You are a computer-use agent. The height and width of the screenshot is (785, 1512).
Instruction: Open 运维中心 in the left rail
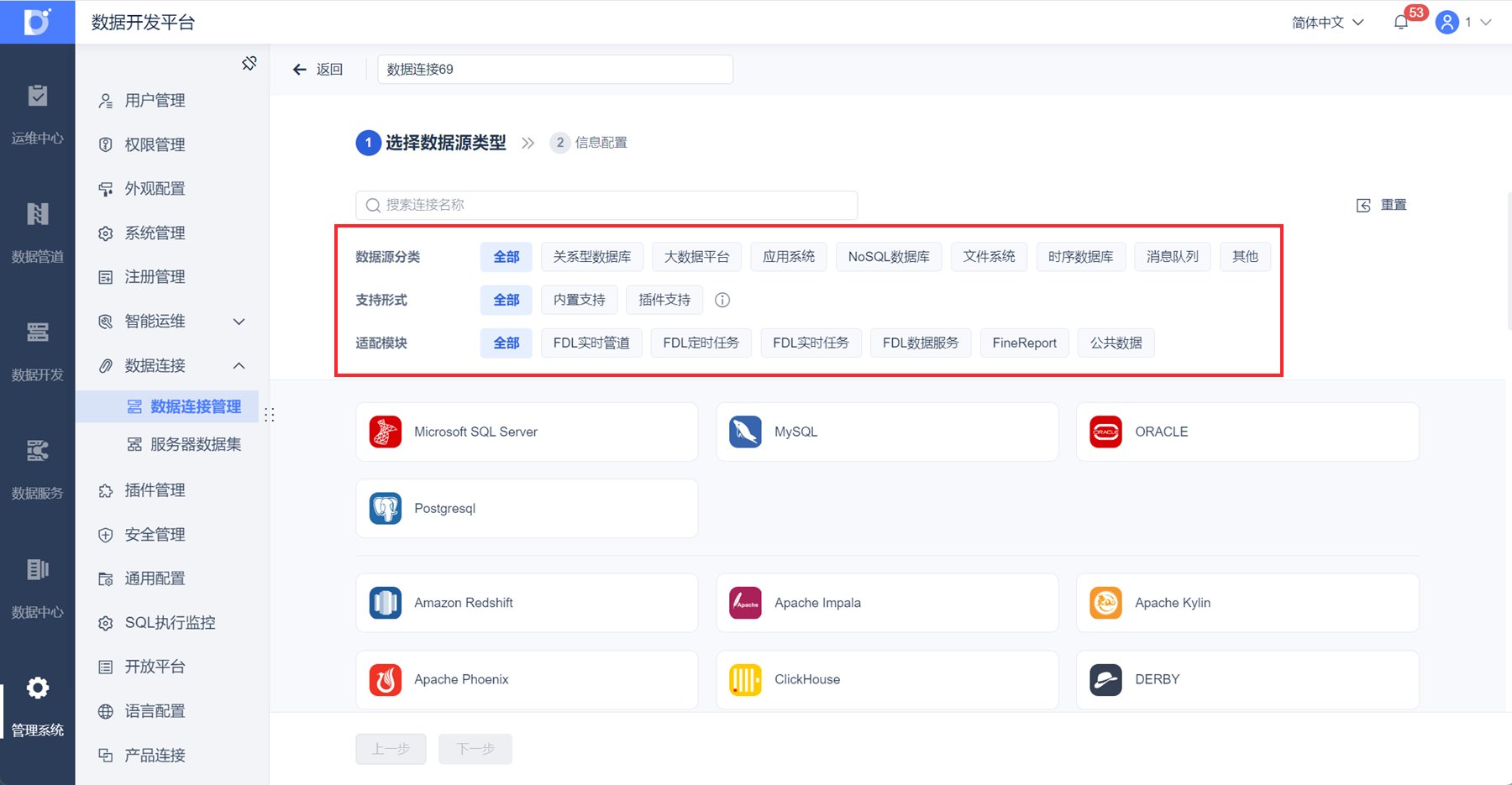[37, 115]
